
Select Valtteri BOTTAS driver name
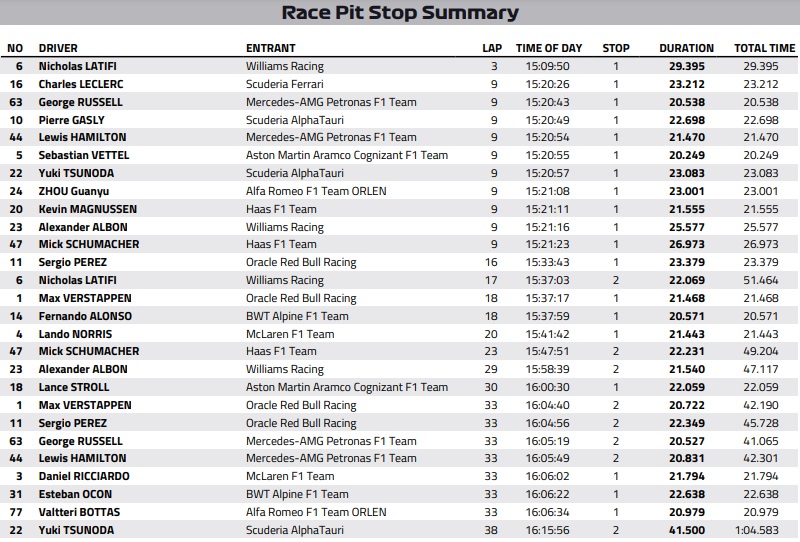pos(80,512)
